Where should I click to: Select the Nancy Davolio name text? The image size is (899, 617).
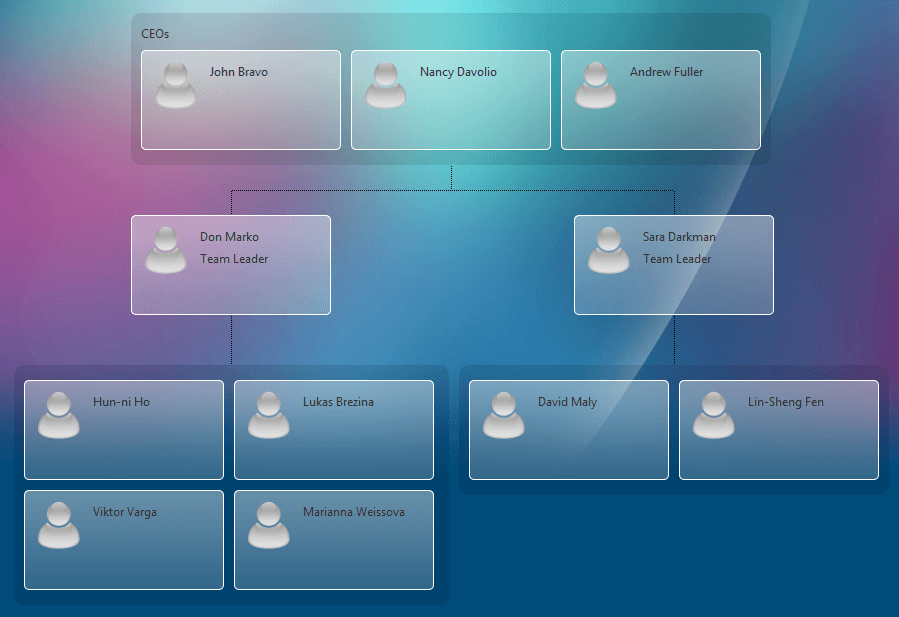[458, 72]
